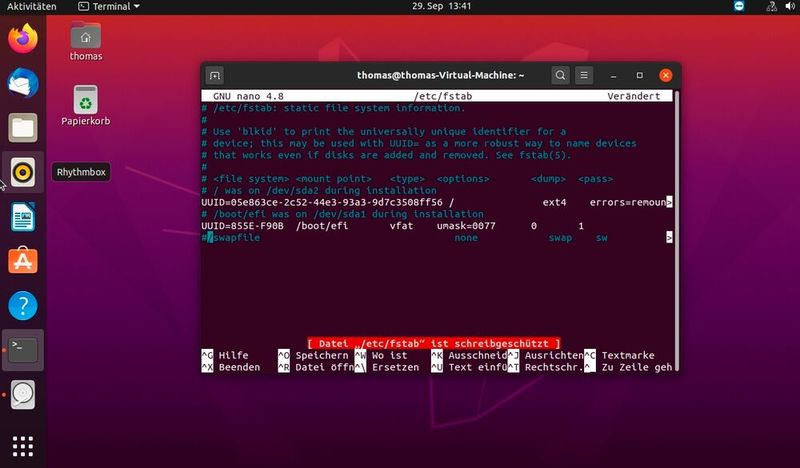Screen dimensions: 800x468
Task: Click the ^W Wo ist shortcut
Action: point(381,356)
